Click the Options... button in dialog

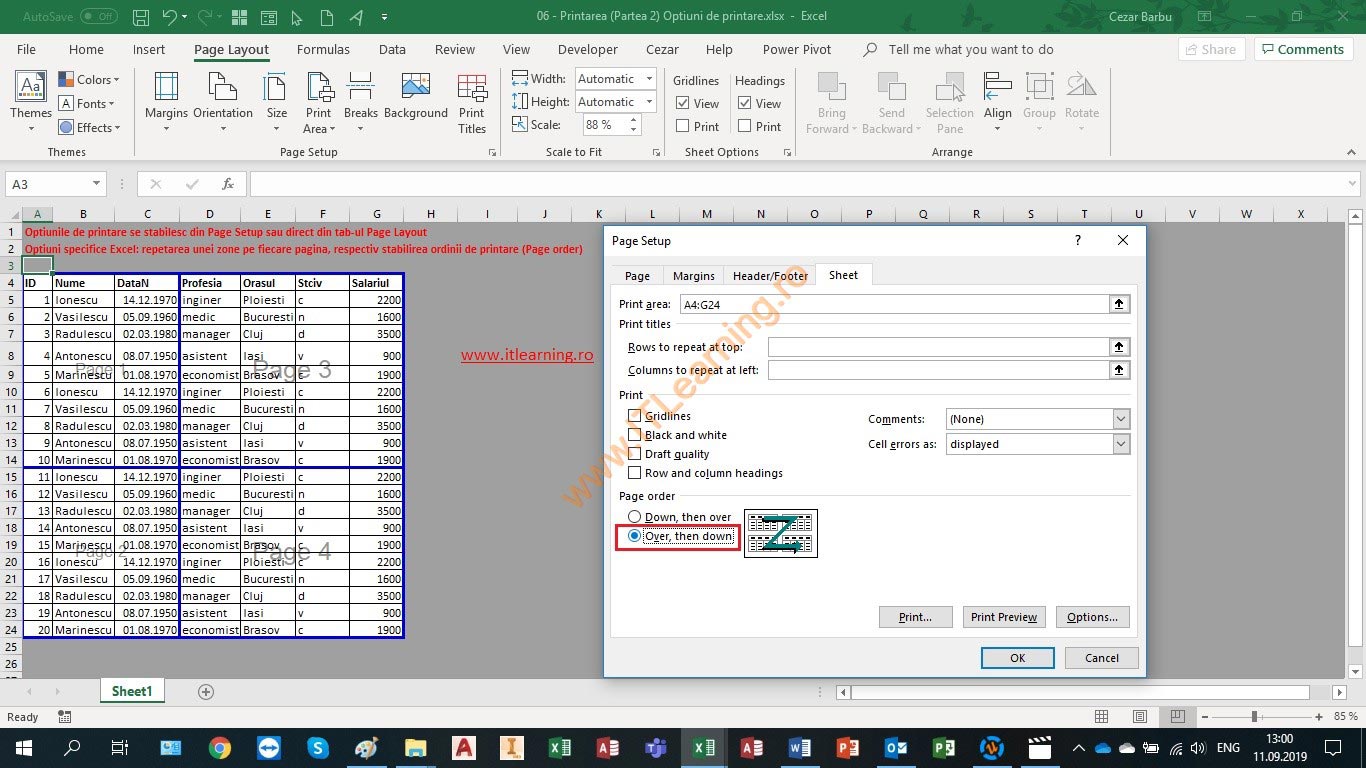click(x=1092, y=617)
